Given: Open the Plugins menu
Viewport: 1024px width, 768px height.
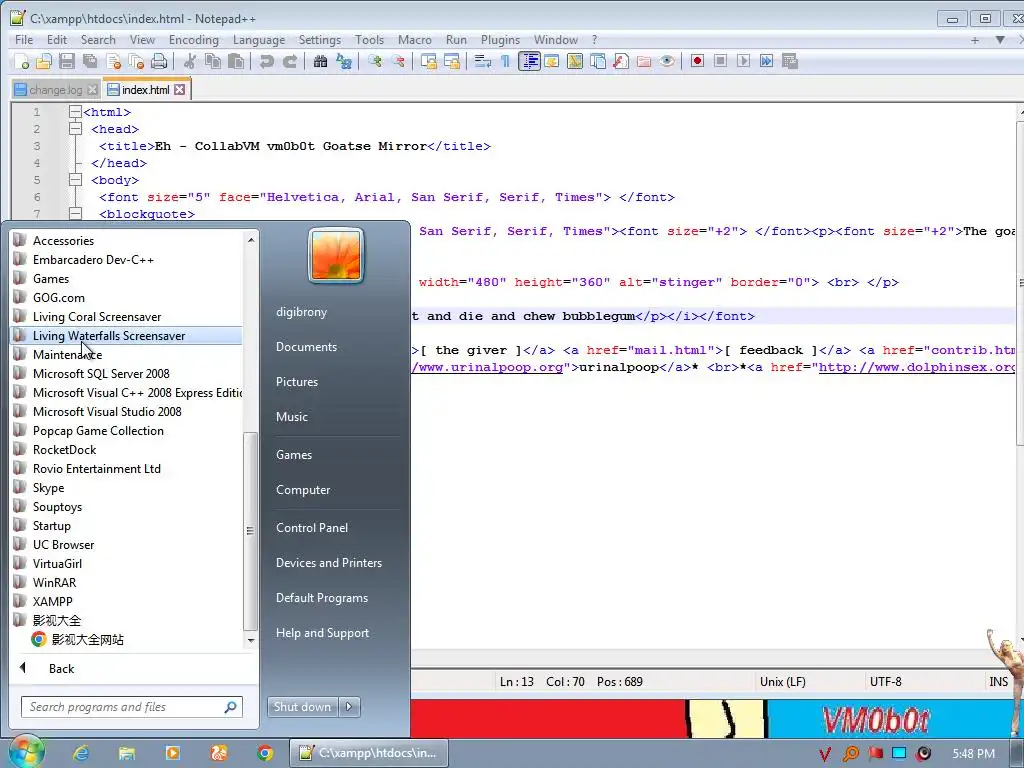Looking at the screenshot, I should (500, 40).
